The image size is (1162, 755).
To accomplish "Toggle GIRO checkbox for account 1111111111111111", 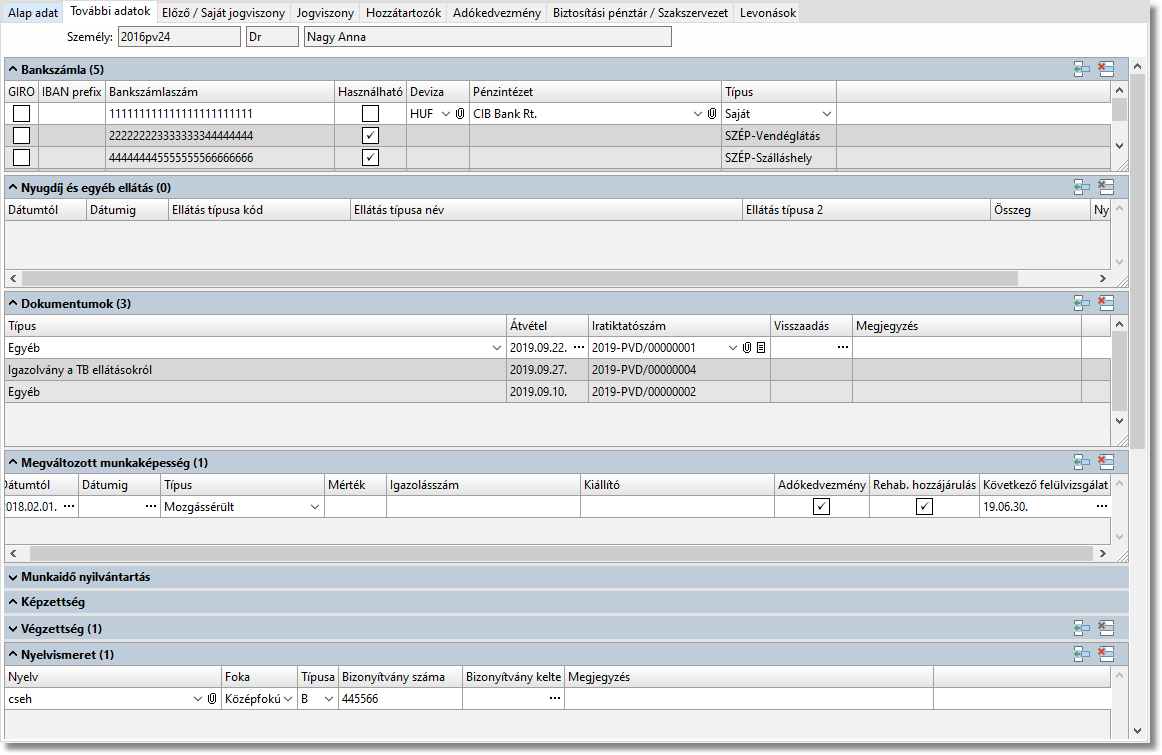I will click(x=21, y=113).
